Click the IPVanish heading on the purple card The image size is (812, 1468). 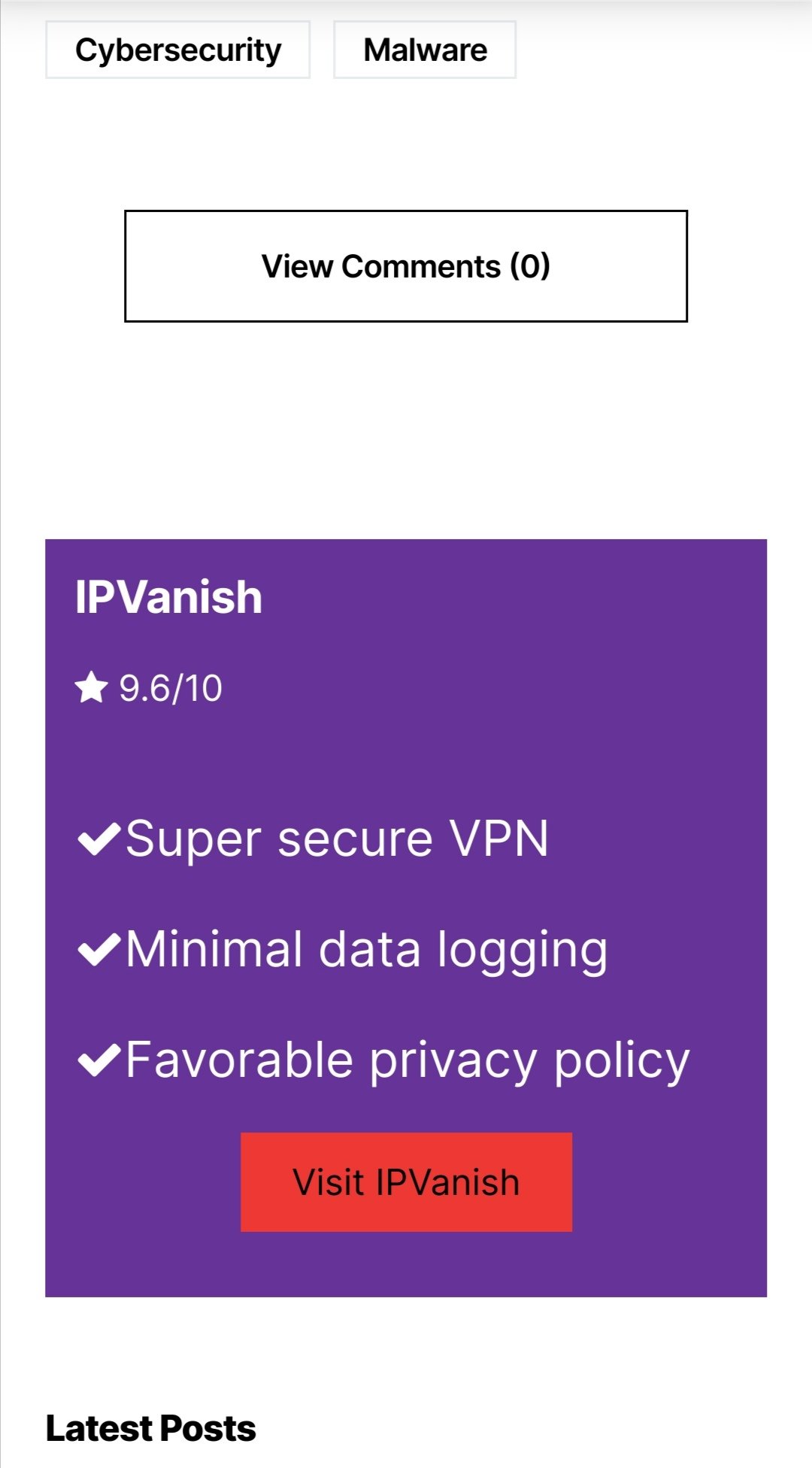[169, 598]
